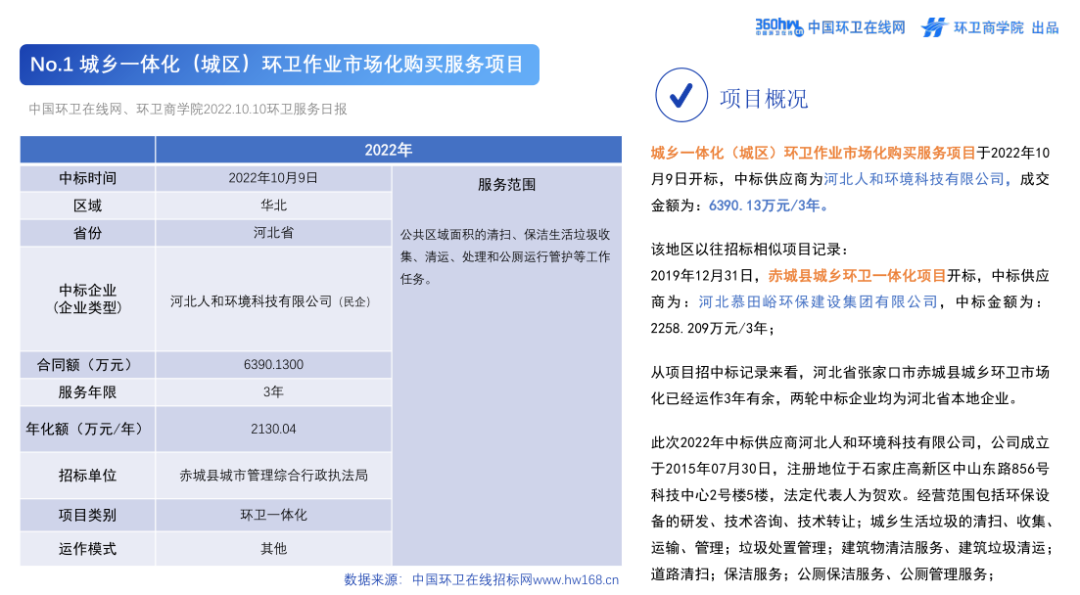The image size is (1080, 595).
Task: Click the 中标时间 row label
Action: [x=87, y=178]
